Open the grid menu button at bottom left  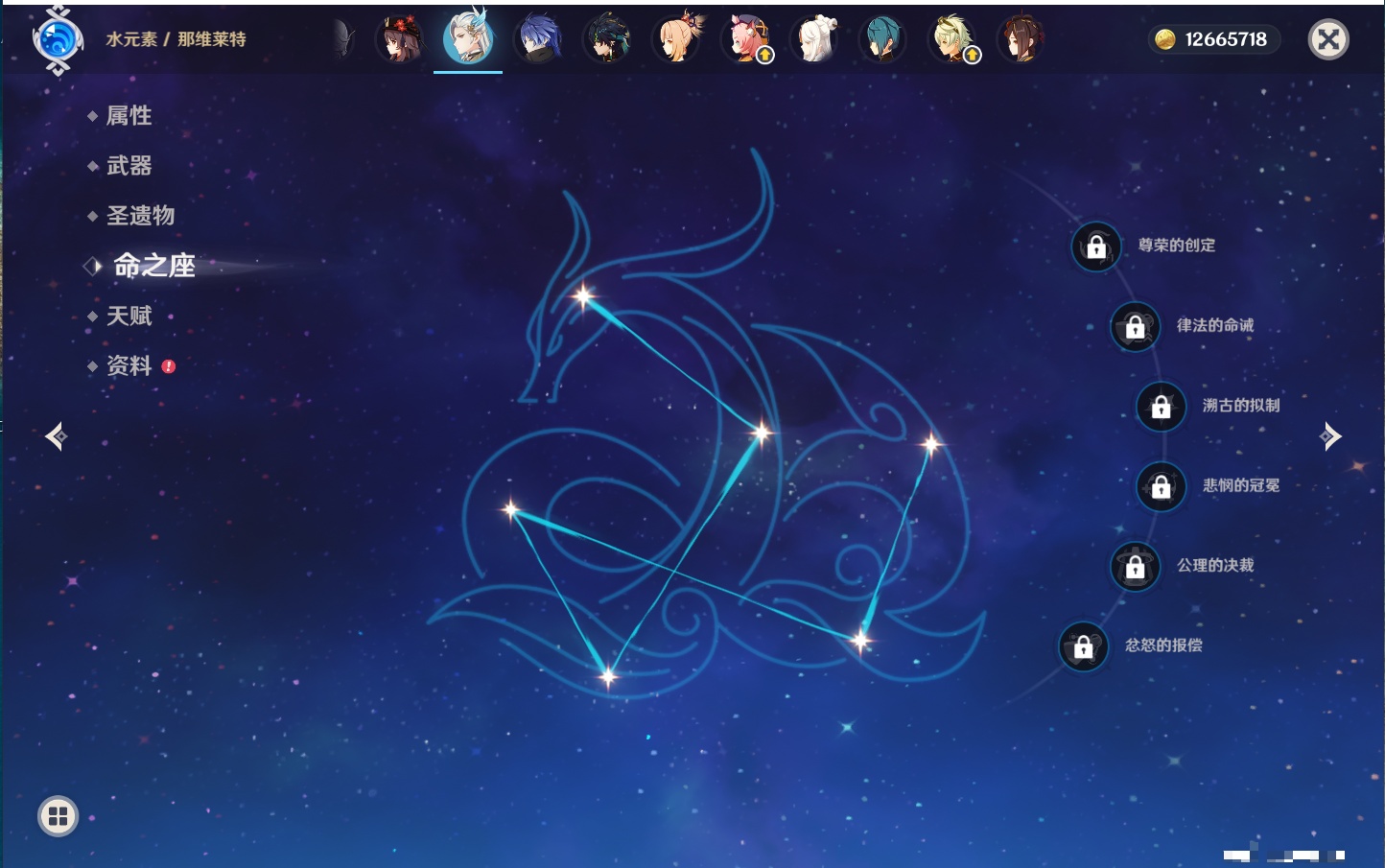tap(58, 816)
